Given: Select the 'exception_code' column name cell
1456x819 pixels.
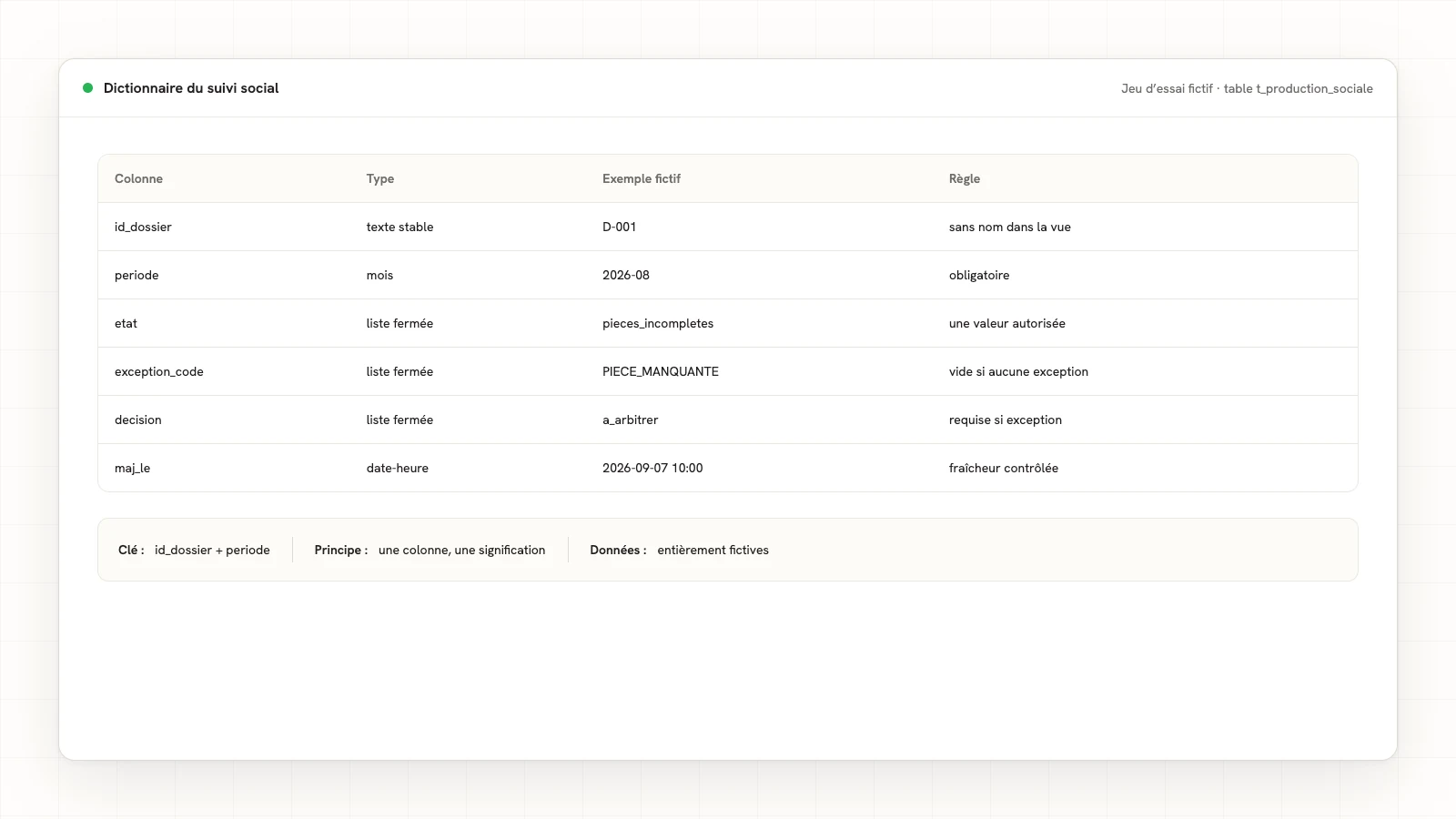Looking at the screenshot, I should point(159,371).
